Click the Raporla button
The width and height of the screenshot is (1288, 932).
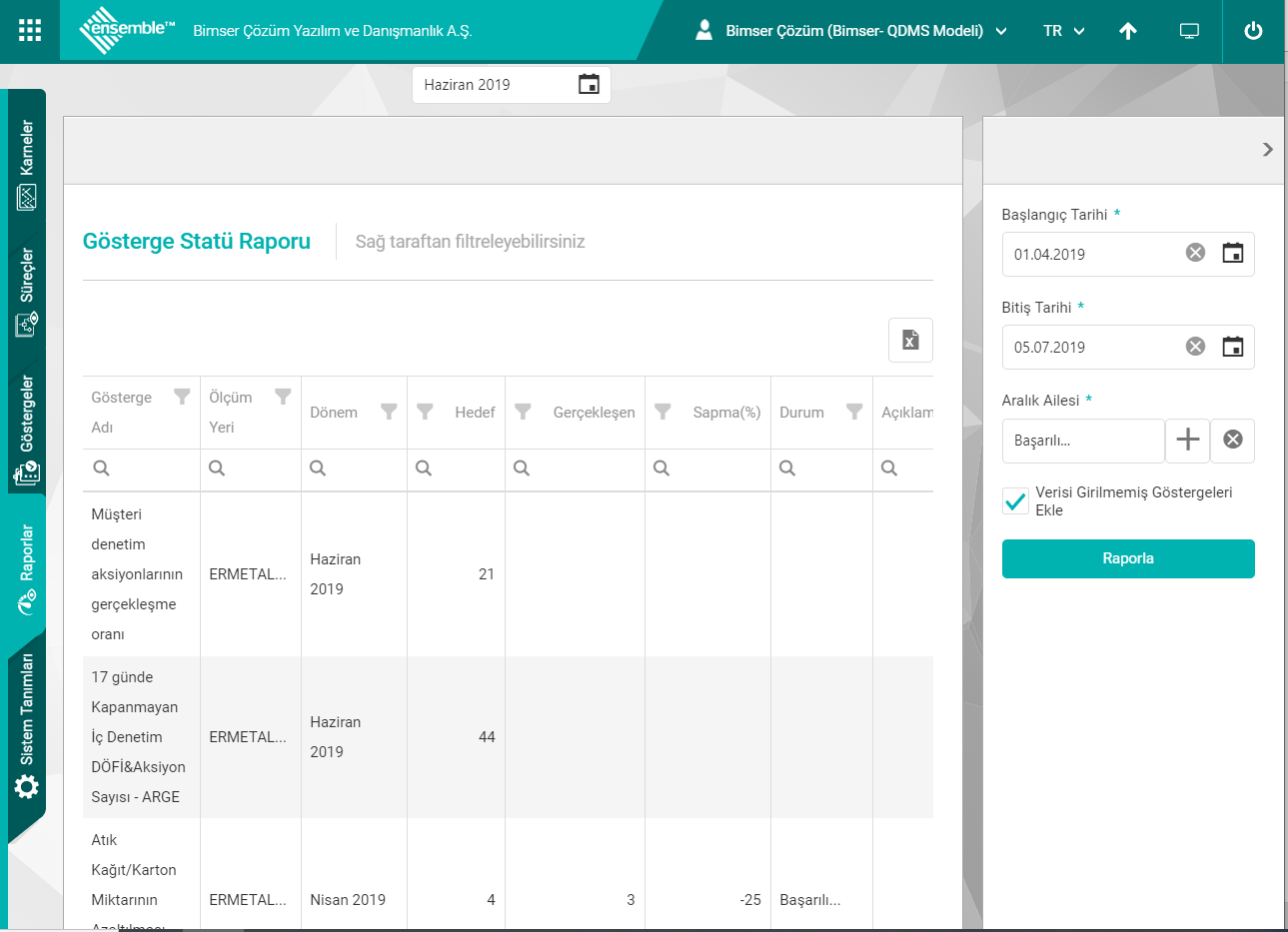click(x=1128, y=558)
